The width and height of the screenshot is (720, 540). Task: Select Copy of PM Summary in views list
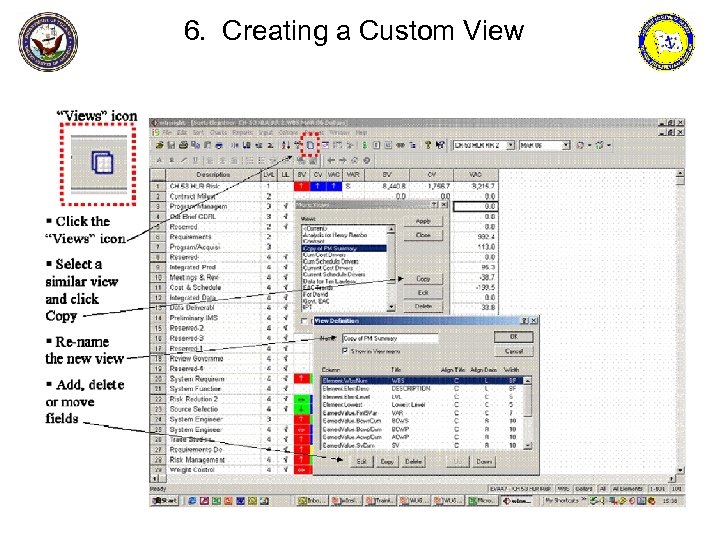(344, 248)
